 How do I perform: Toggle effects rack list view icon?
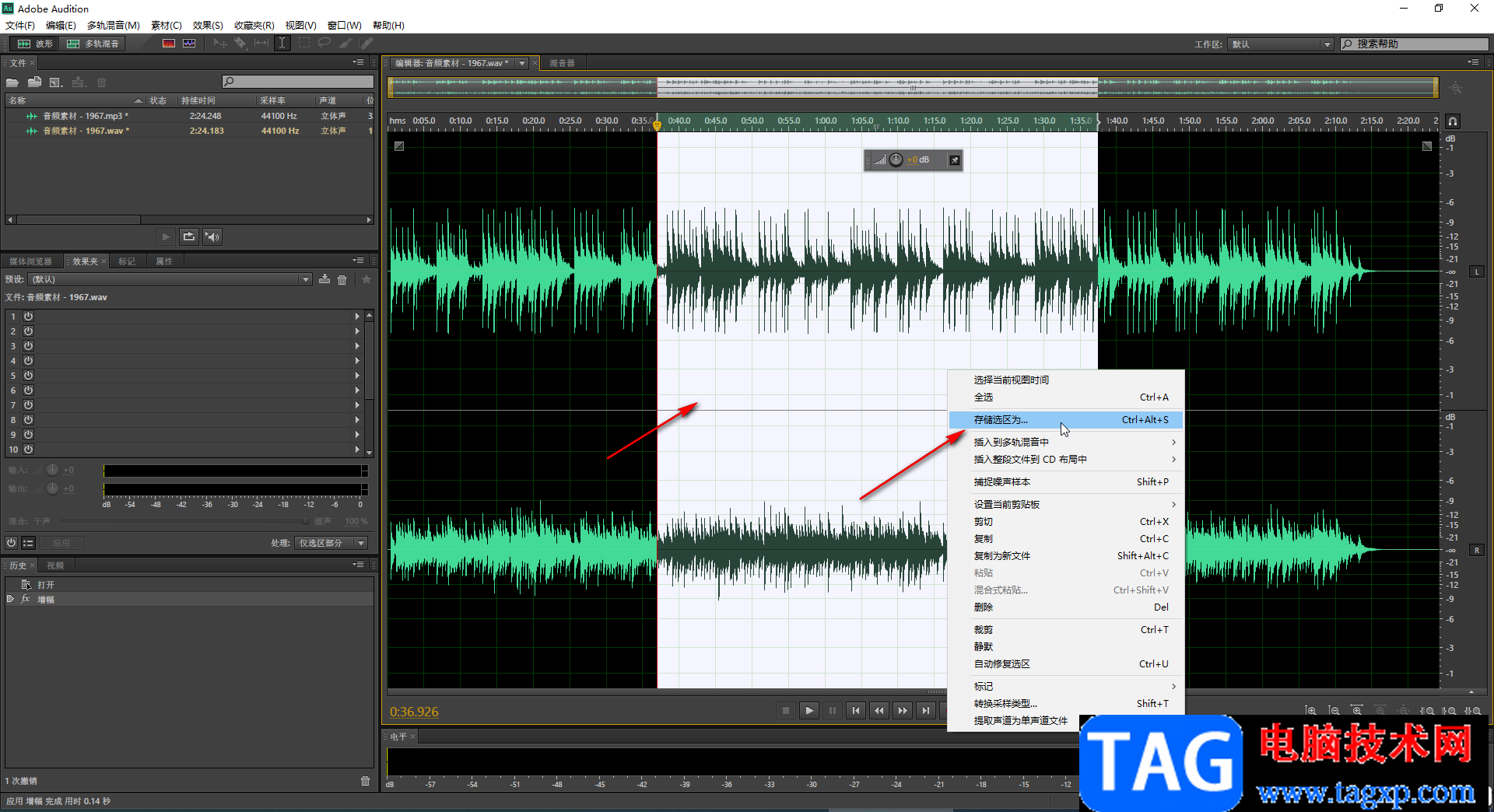28,543
